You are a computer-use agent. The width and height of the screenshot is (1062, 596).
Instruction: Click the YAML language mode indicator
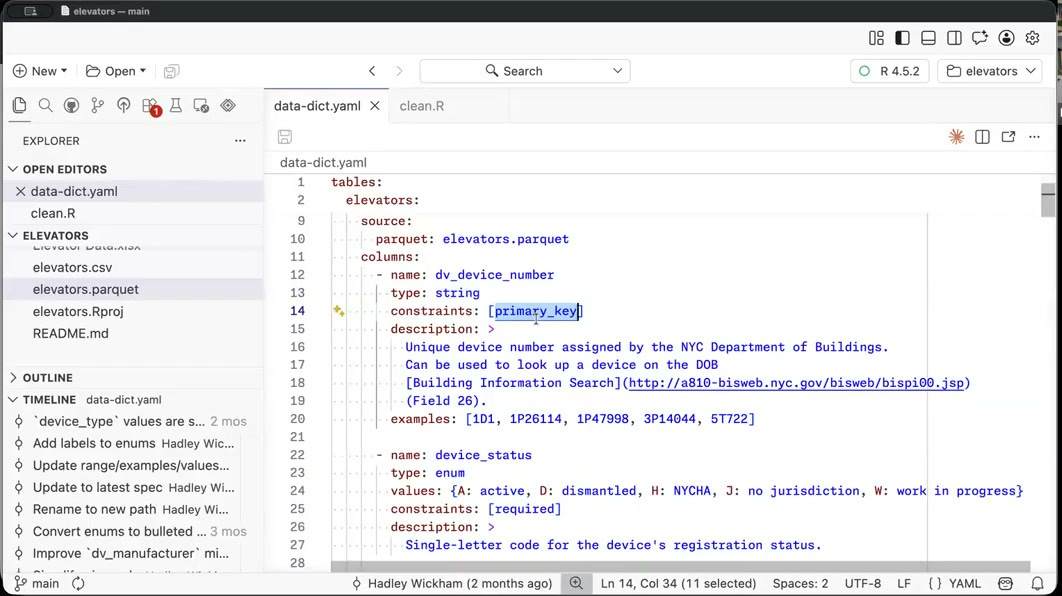click(954, 583)
